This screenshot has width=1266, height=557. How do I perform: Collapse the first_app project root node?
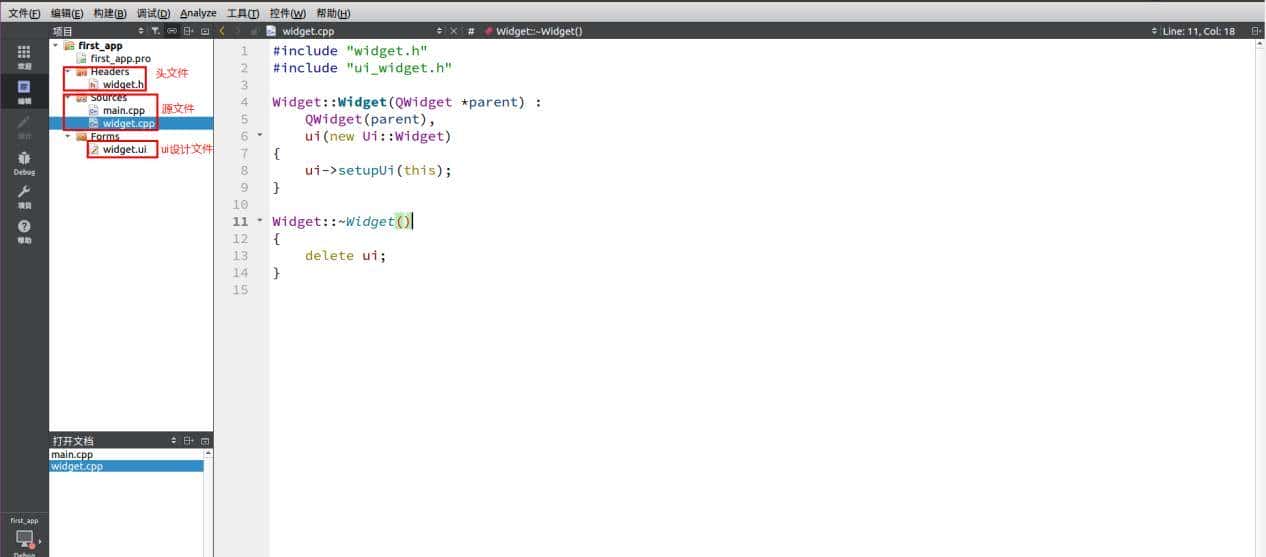coord(55,46)
